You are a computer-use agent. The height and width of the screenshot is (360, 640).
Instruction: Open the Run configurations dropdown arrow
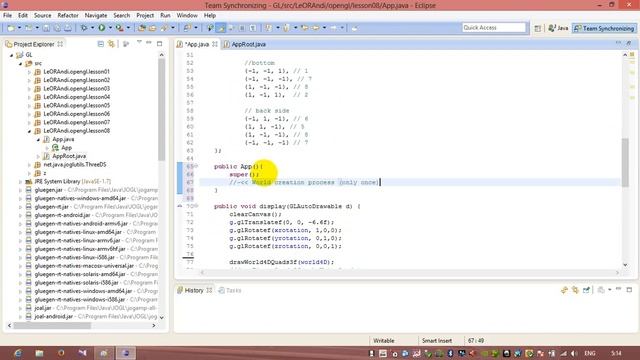click(x=110, y=28)
